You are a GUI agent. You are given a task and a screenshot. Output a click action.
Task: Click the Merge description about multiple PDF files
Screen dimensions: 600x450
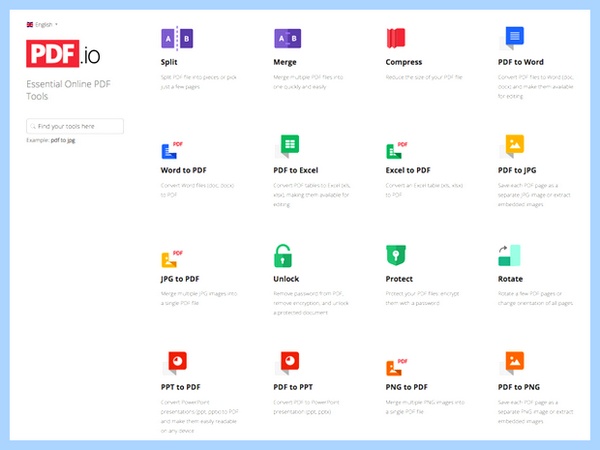point(308,82)
